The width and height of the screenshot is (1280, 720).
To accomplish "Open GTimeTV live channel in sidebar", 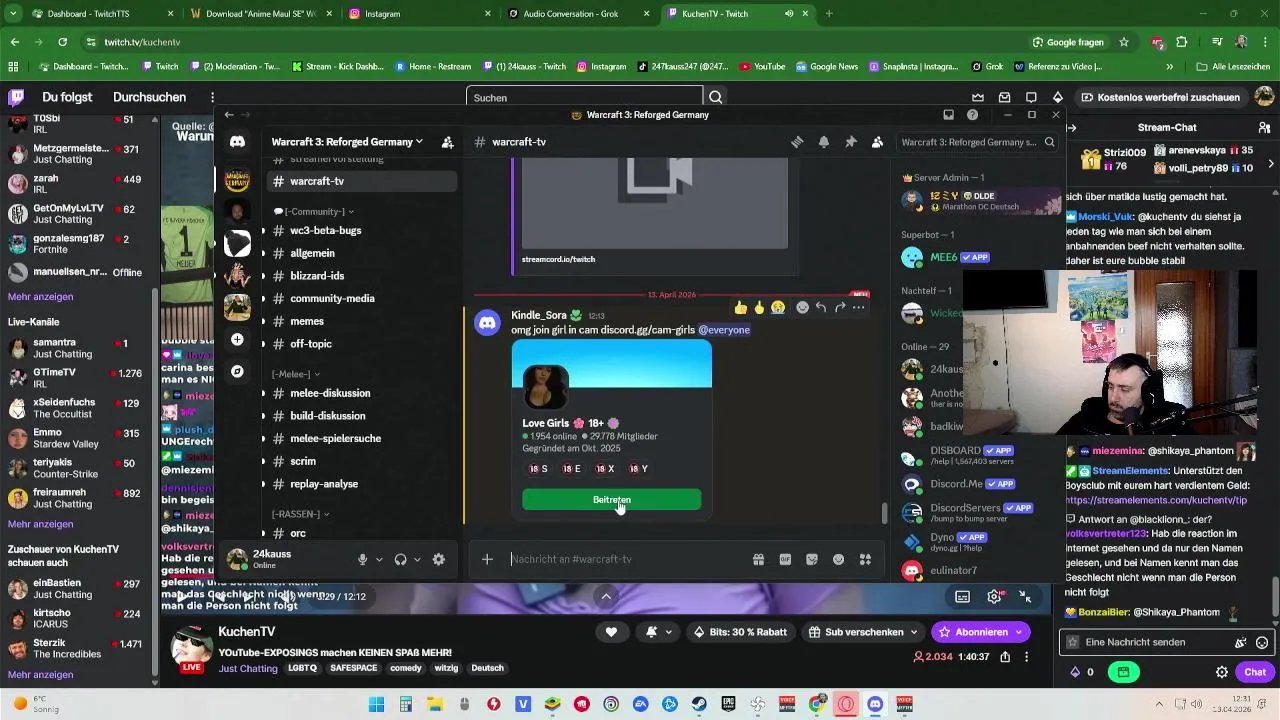I will tap(78, 378).
